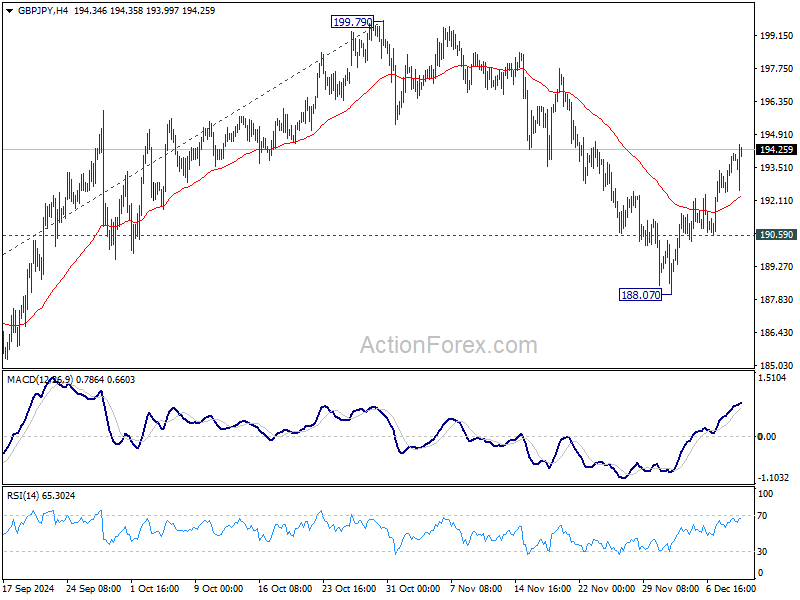
Task: Open the chart menu triangle beside GBPJPY,H4
Action: coord(10,11)
